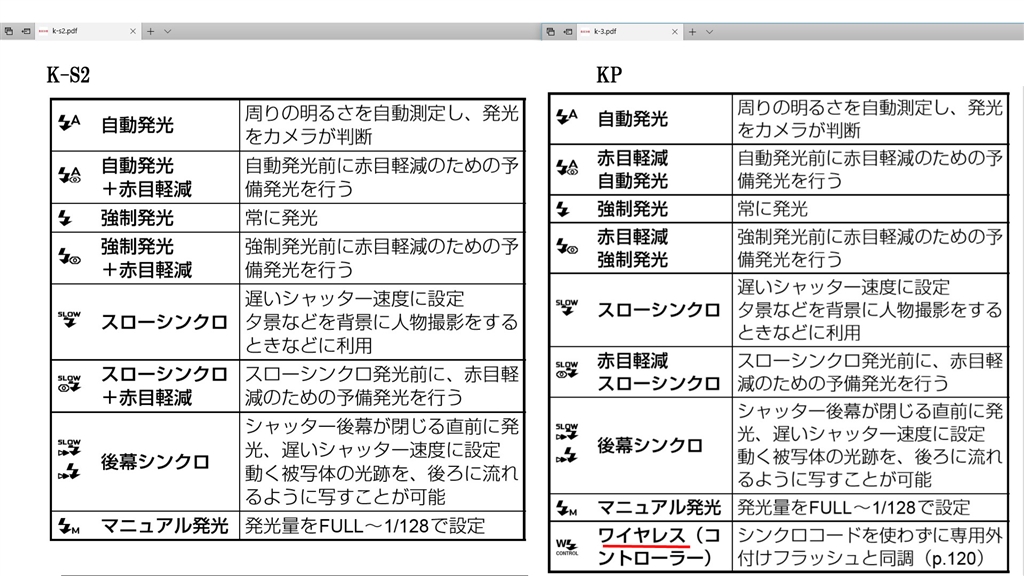This screenshot has height=576, width=1024.
Task: Click the 赤目軽減 スローシンクロ cell in KP table
Action: coord(659,372)
